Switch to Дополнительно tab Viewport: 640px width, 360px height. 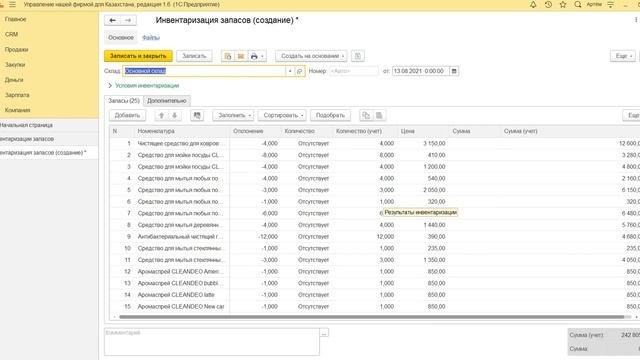(167, 100)
